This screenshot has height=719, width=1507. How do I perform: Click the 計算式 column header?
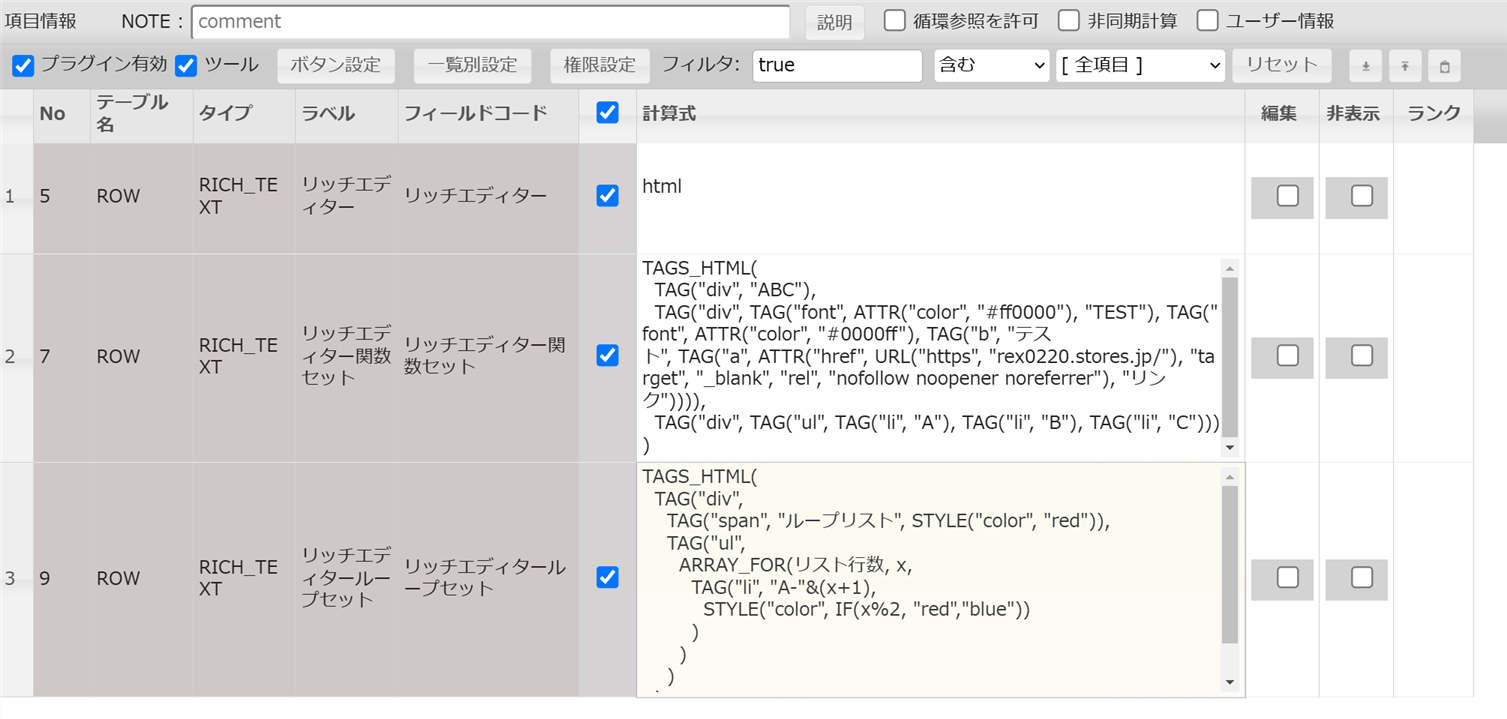[x=940, y=114]
